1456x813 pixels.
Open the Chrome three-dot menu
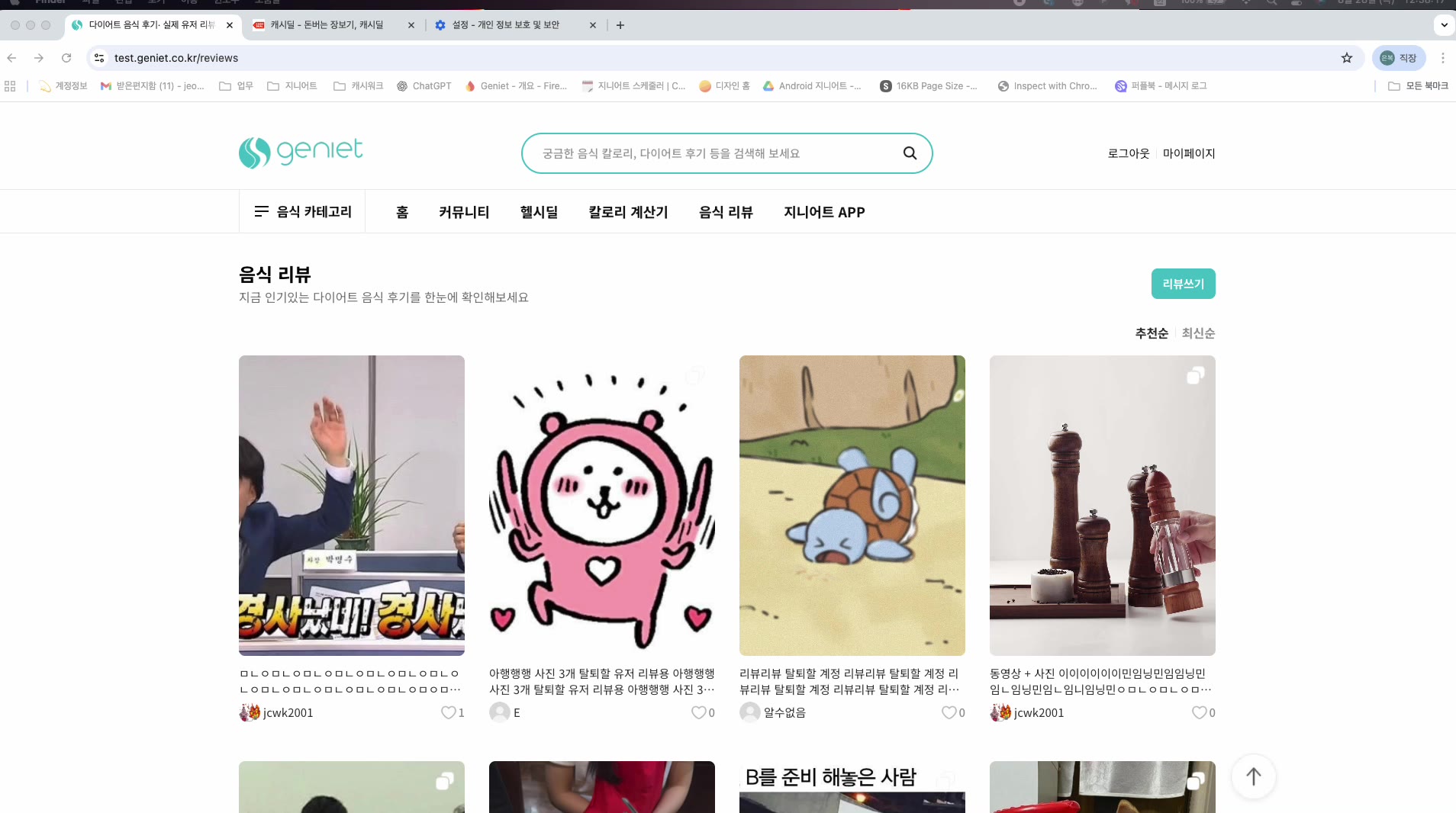[1442, 58]
